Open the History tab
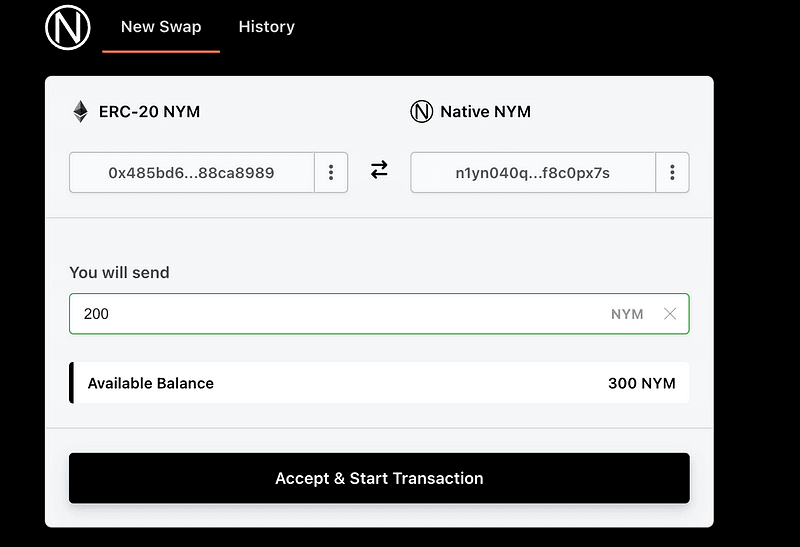Viewport: 800px width, 547px height. (266, 27)
